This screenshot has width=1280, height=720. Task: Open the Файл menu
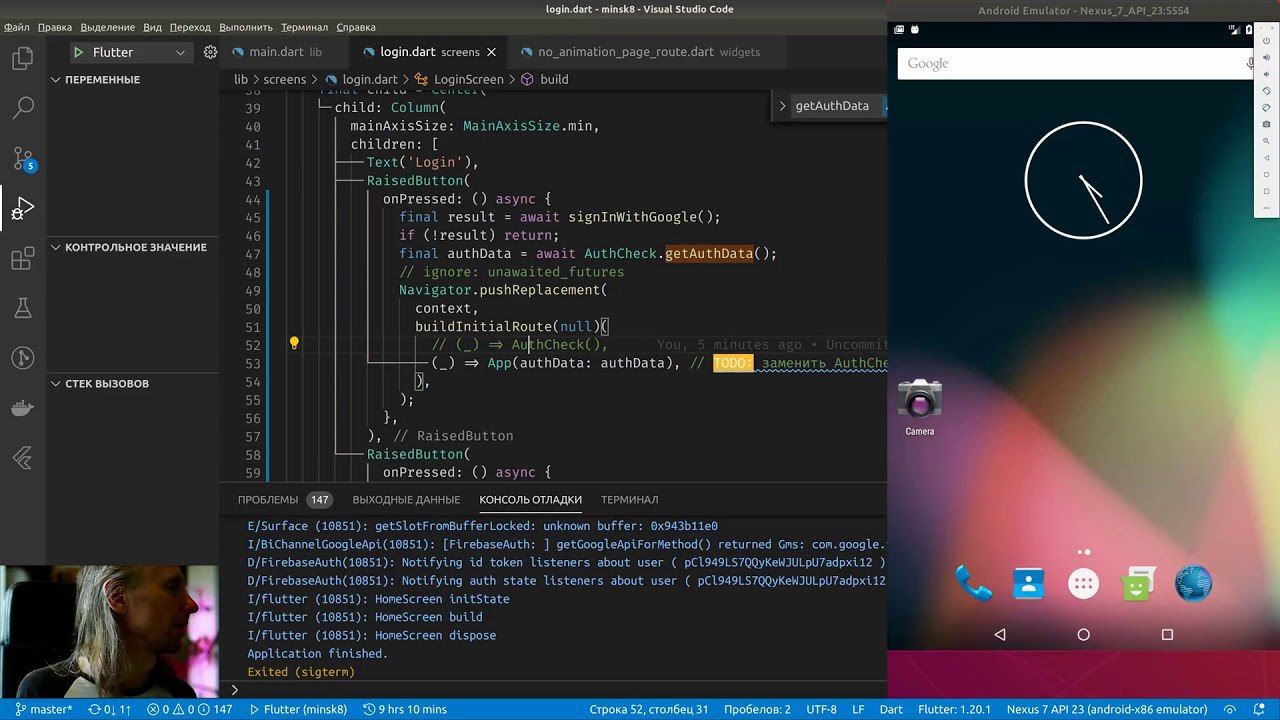click(x=17, y=27)
